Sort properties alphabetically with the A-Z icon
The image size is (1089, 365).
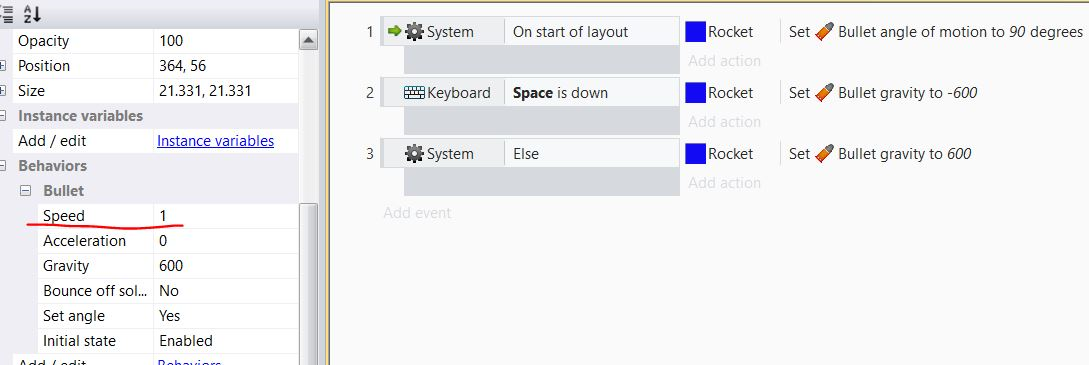pyautogui.click(x=32, y=13)
